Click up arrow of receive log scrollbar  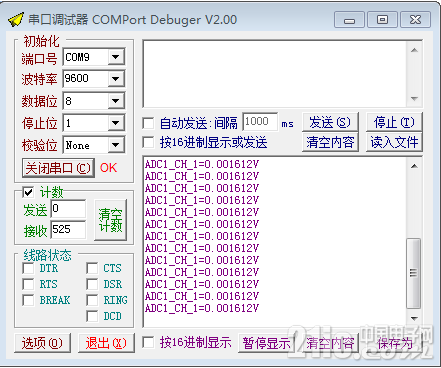(414, 166)
